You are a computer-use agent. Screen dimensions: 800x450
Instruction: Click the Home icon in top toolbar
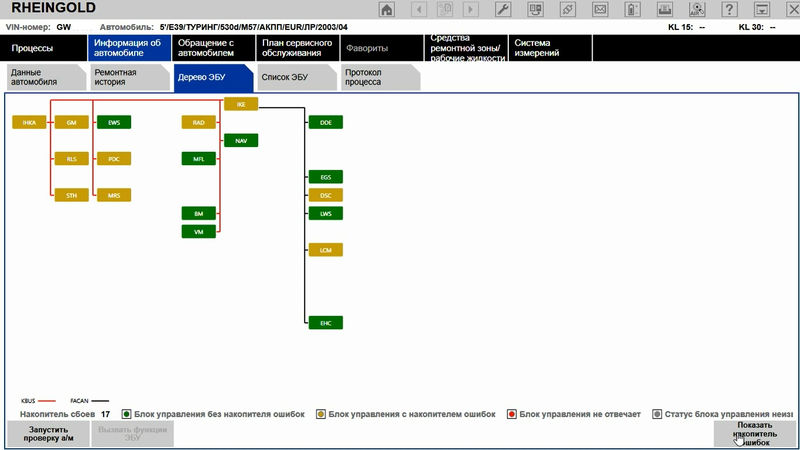(x=387, y=9)
